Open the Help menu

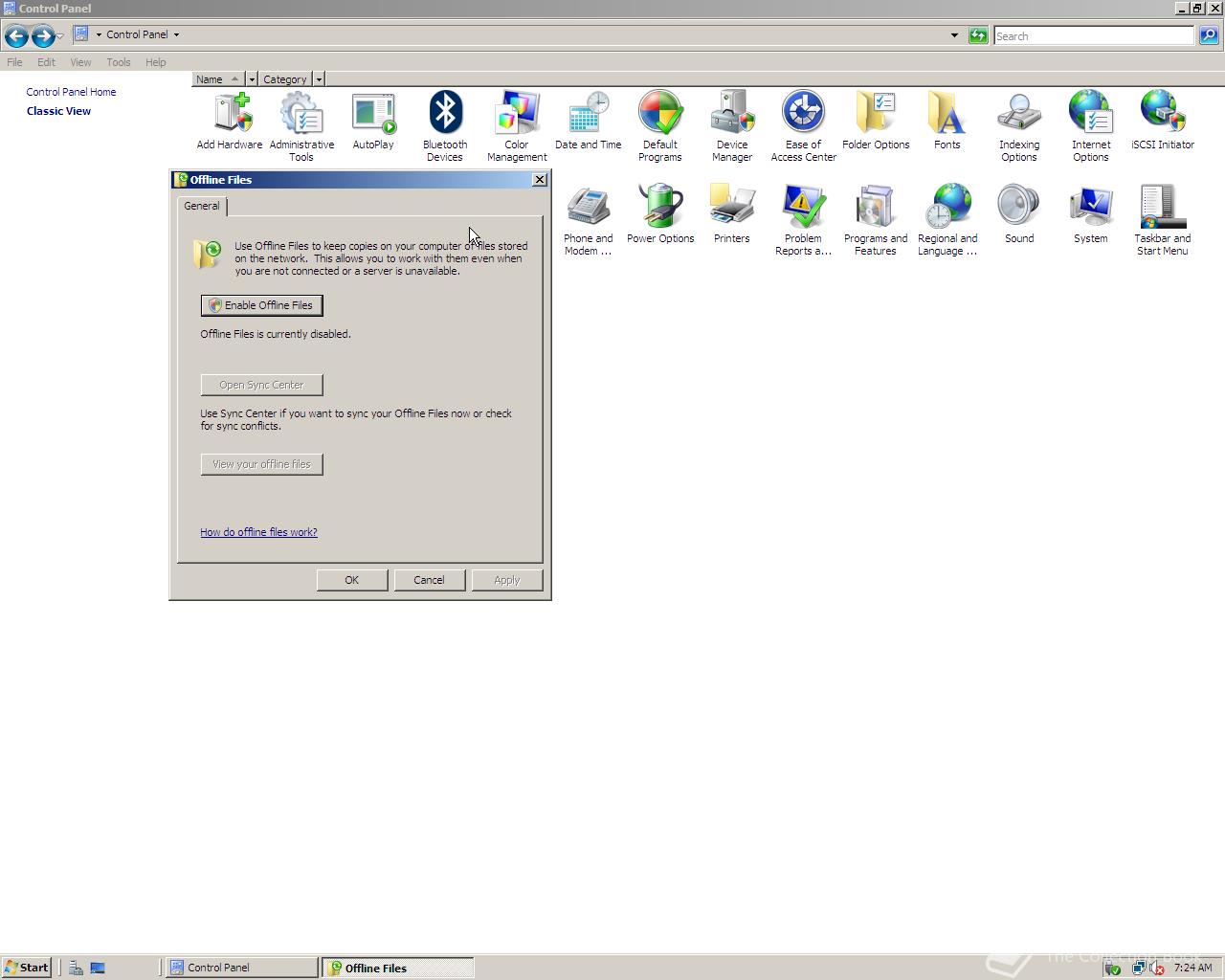(x=156, y=62)
